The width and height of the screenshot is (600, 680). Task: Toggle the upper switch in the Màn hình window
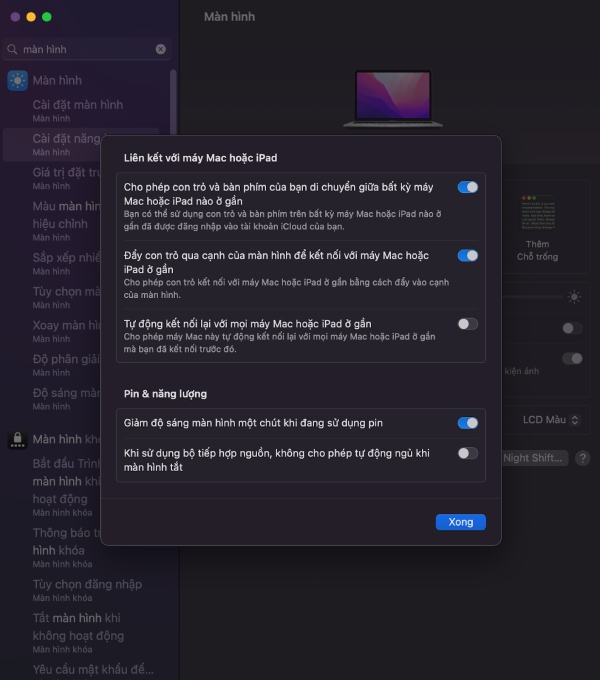[572, 328]
